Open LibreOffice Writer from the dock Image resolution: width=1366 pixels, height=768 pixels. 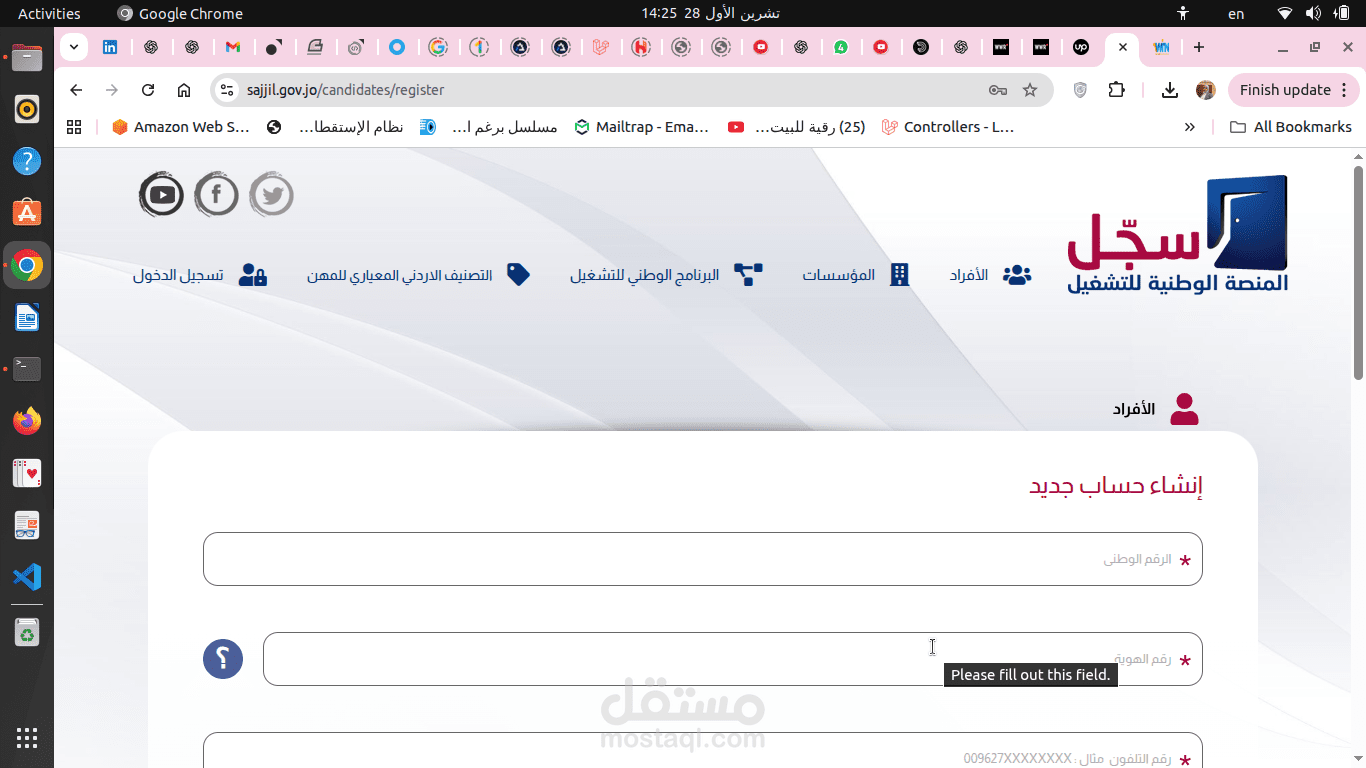[27, 318]
